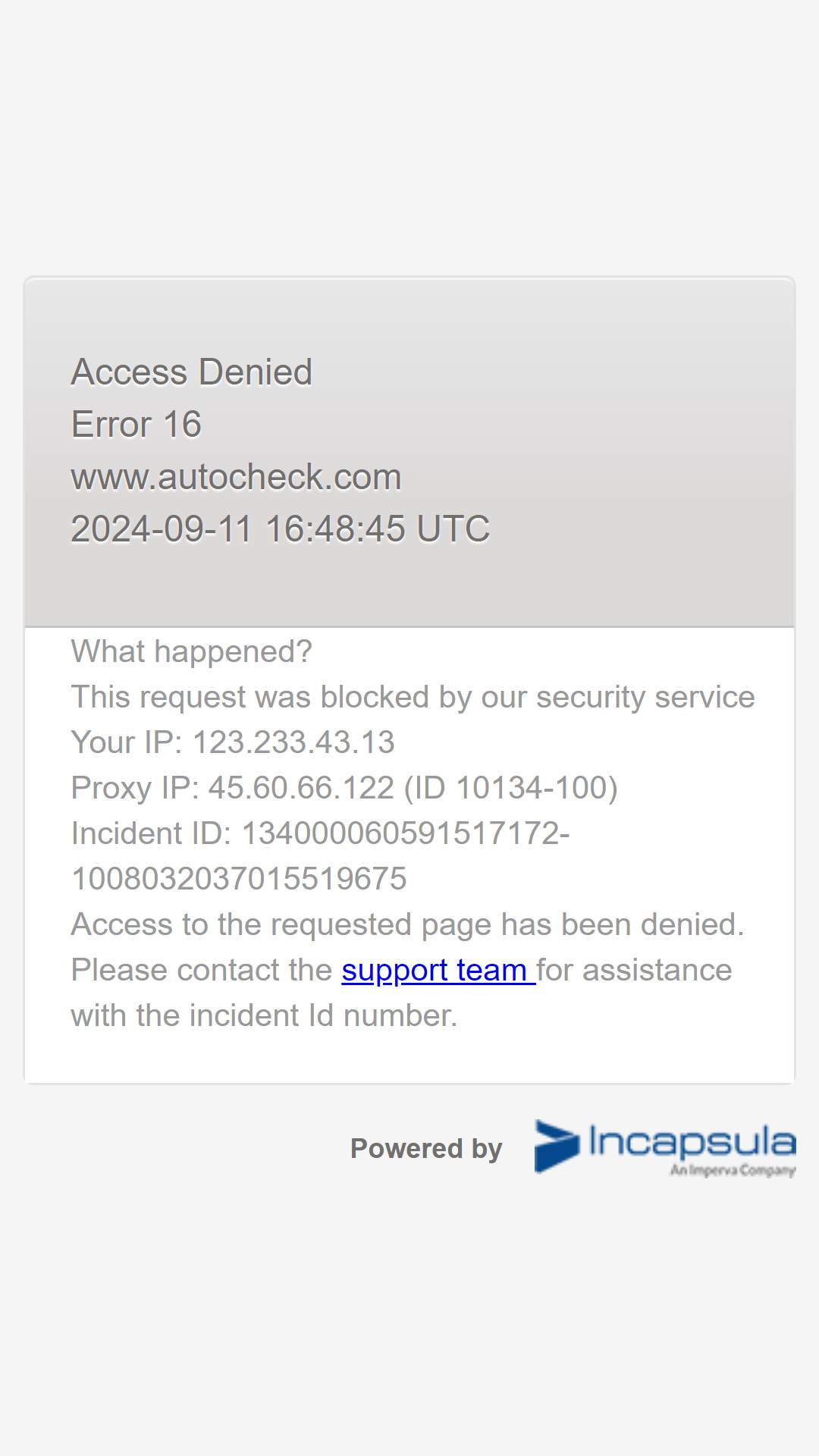Click the blue Incapsula arrow emblem
Viewport: 819px width, 1456px height.
pos(557,1146)
